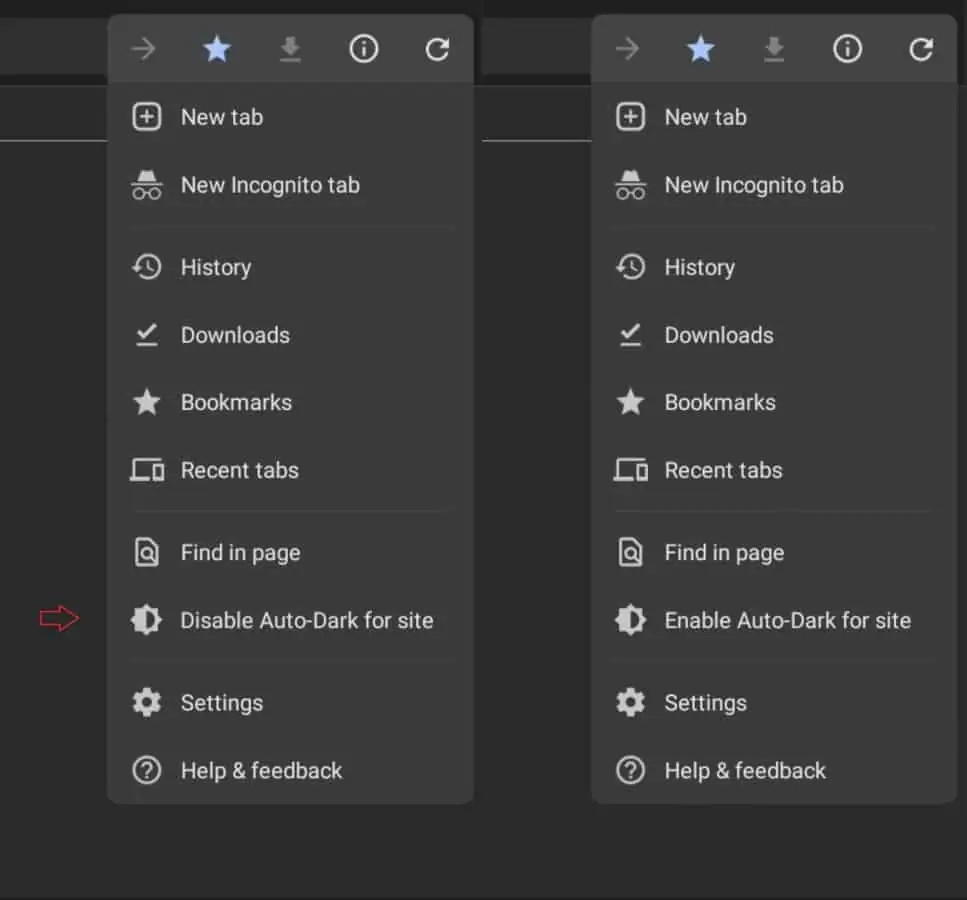This screenshot has width=967, height=900.
Task: Toggle dark mode via the half-moon icon
Action: pyautogui.click(x=146, y=620)
